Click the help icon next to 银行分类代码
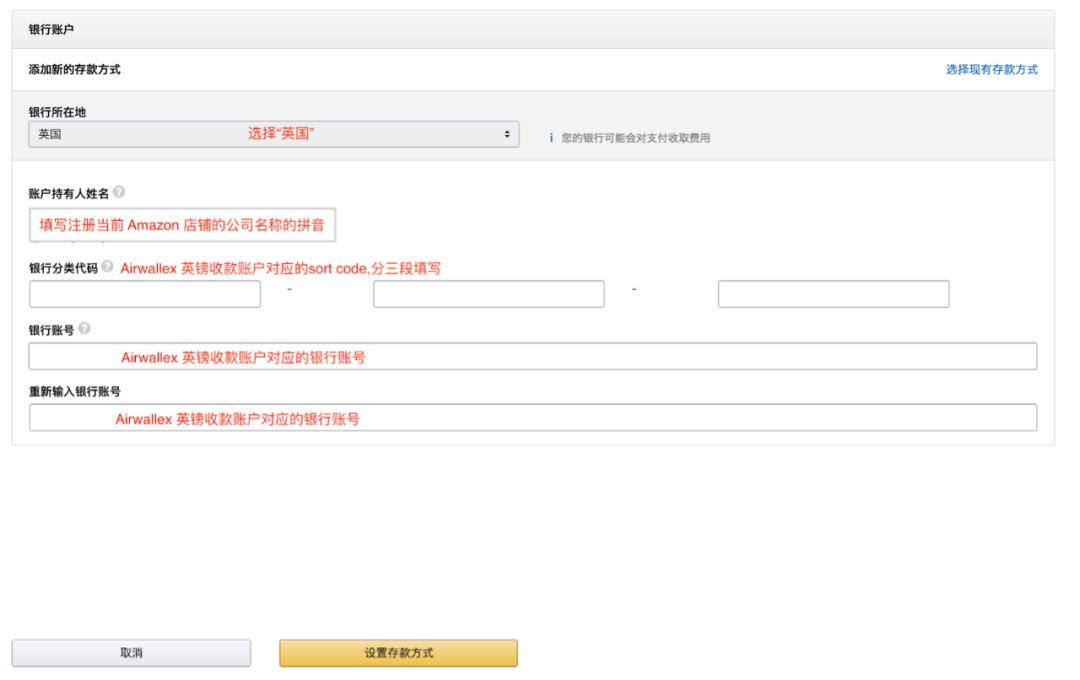This screenshot has height=680, width=1080. (107, 267)
